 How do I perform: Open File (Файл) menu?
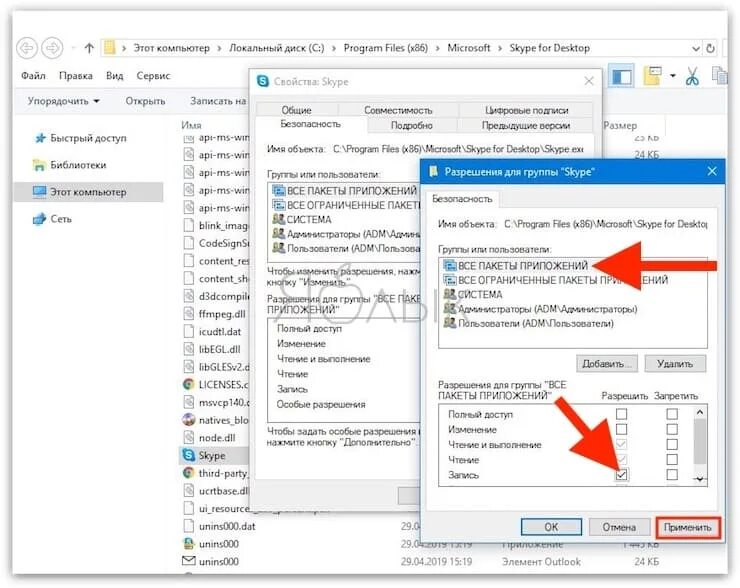pos(33,76)
